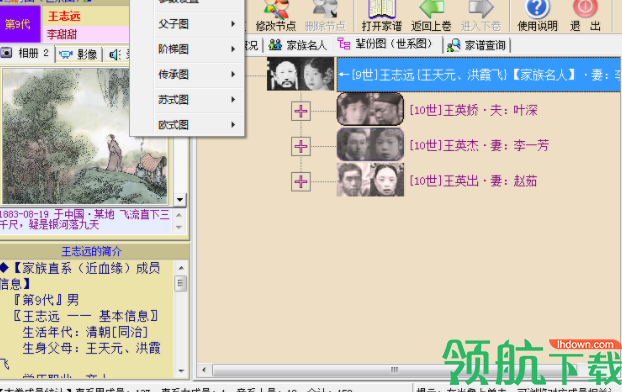Click the 修改节点 toolbar icon
Image resolution: width=622 pixels, height=392 pixels.
276,16
